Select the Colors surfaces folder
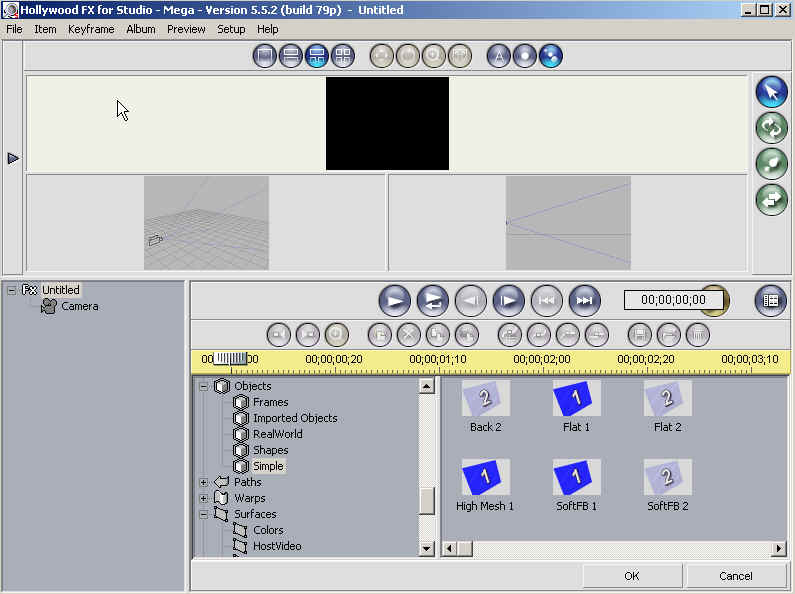 (268, 530)
